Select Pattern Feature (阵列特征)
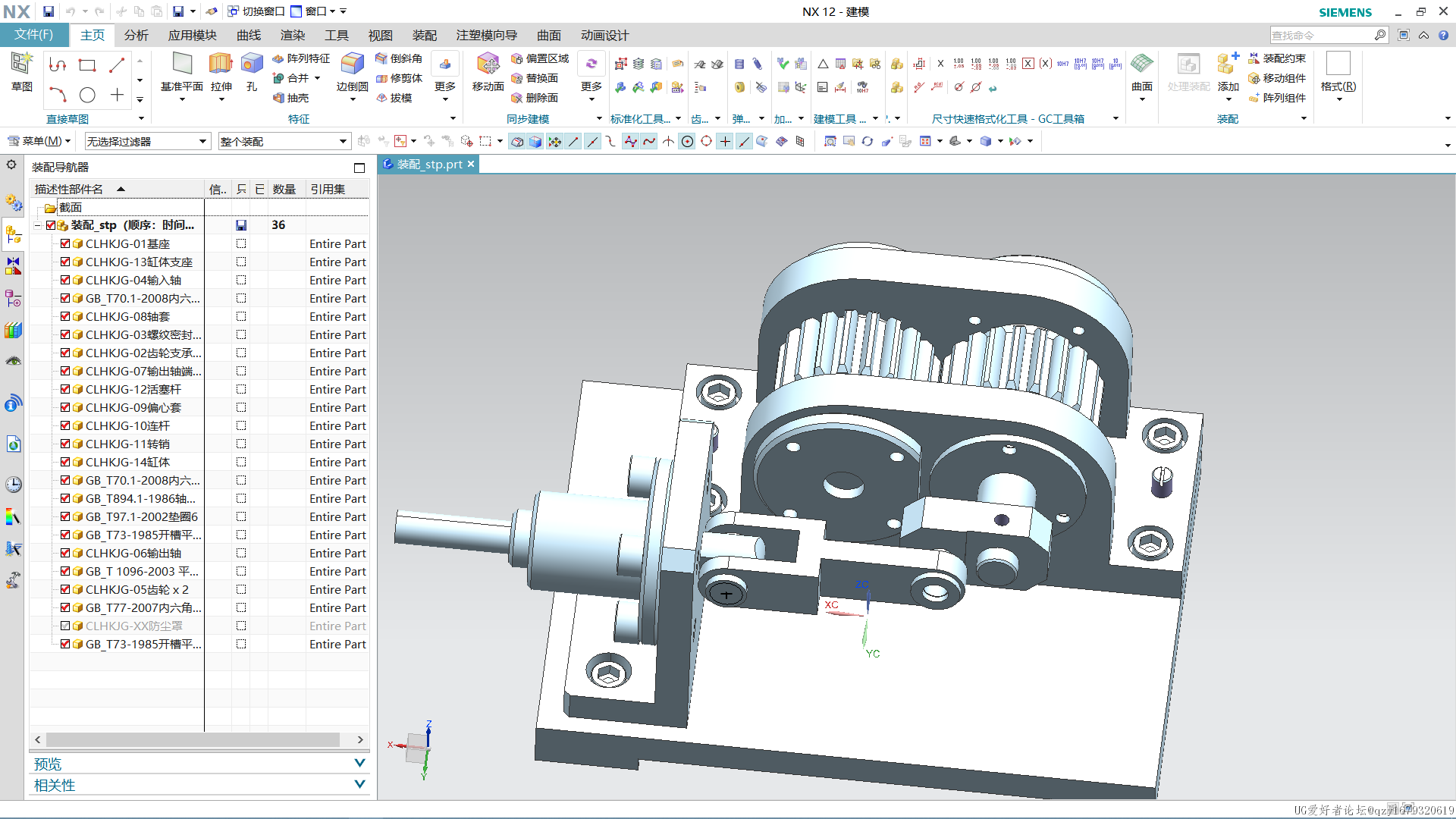Viewport: 1456px width, 819px height. (301, 58)
